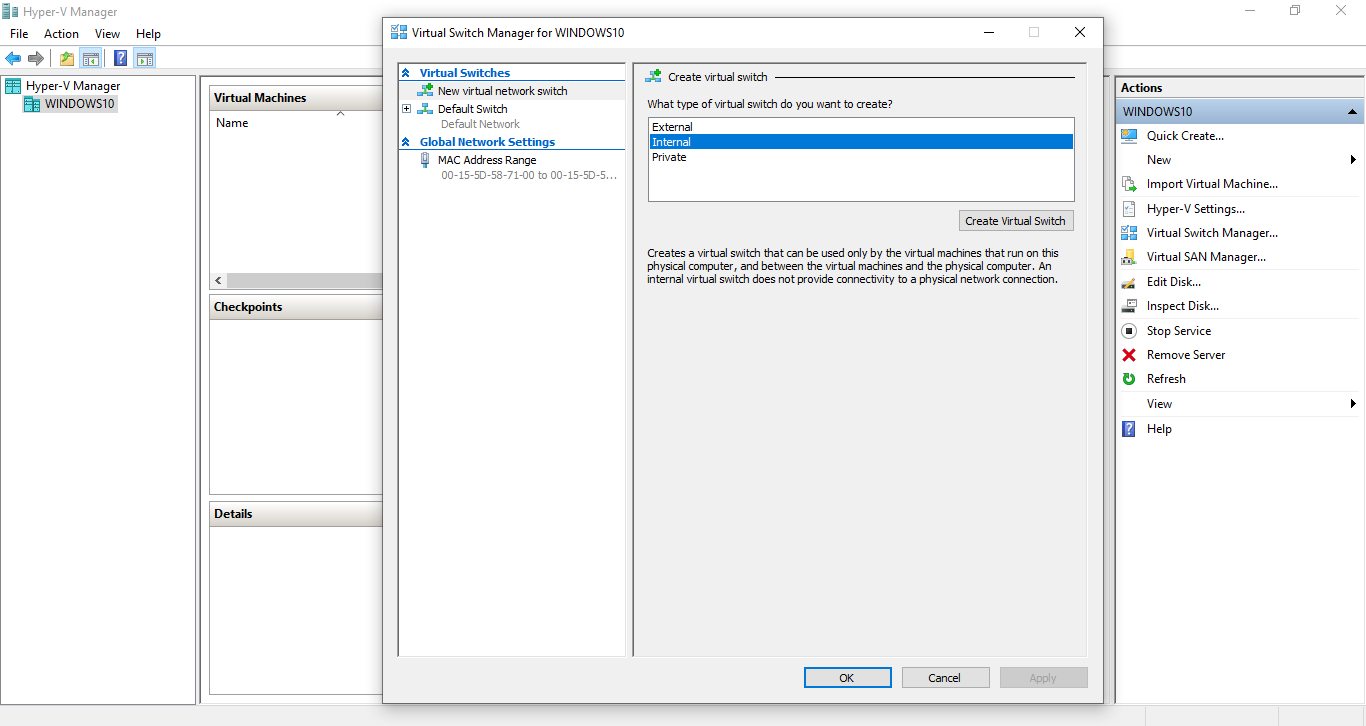Click the blue Help question-mark toolbar icon
Image resolution: width=1366 pixels, height=726 pixels.
(x=120, y=57)
